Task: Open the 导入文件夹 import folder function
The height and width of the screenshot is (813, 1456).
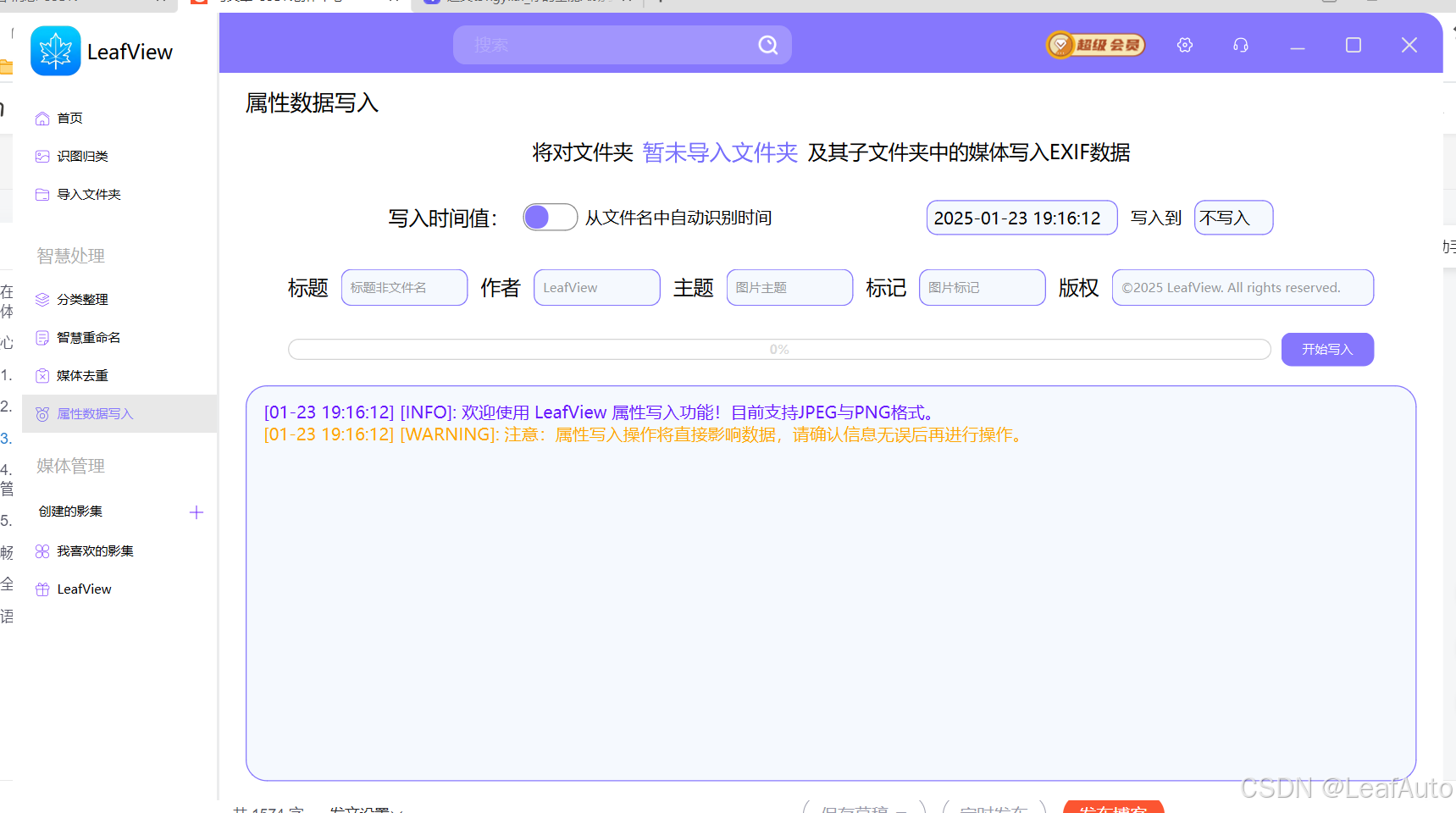Action: (87, 194)
